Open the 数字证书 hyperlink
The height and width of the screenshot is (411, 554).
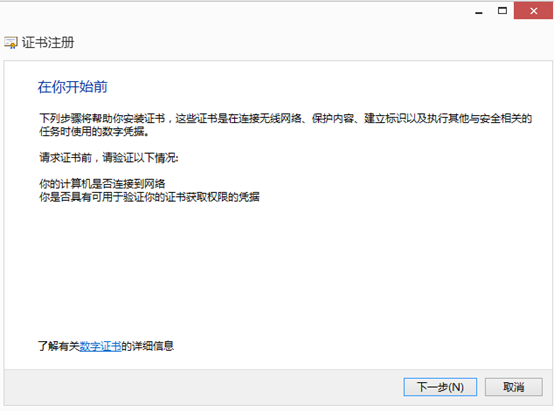click(100, 346)
